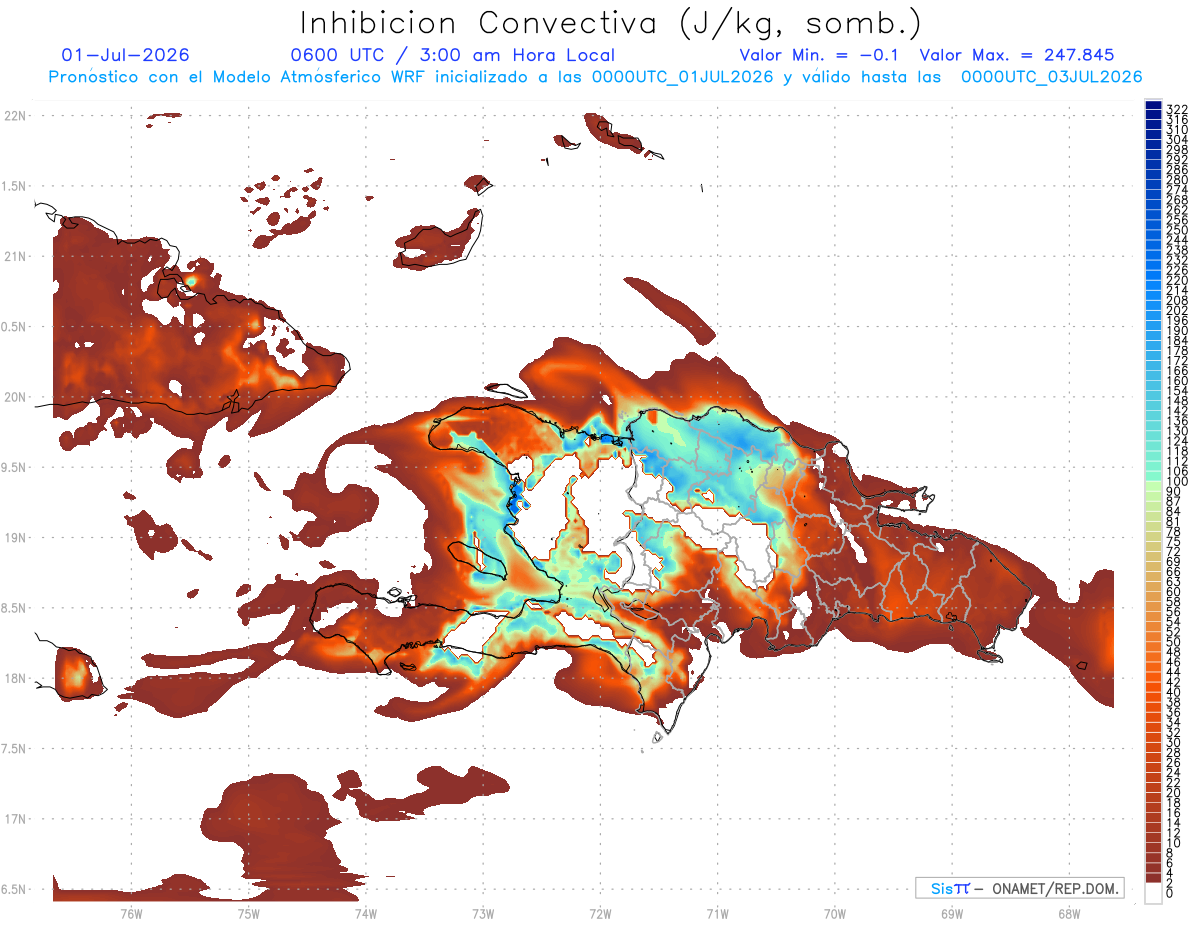
Task: Click the "17N" latitude label
Action: coord(15,819)
